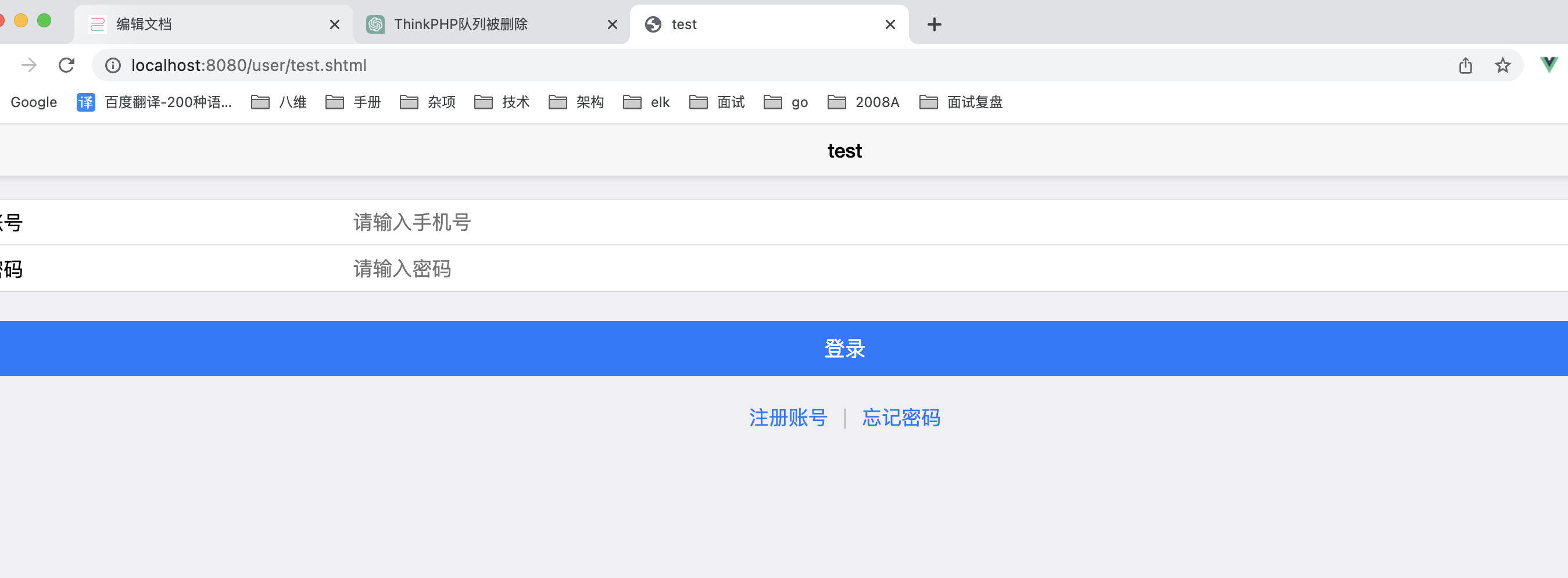Share this page using the share icon
The height and width of the screenshot is (578, 1568).
(1465, 65)
